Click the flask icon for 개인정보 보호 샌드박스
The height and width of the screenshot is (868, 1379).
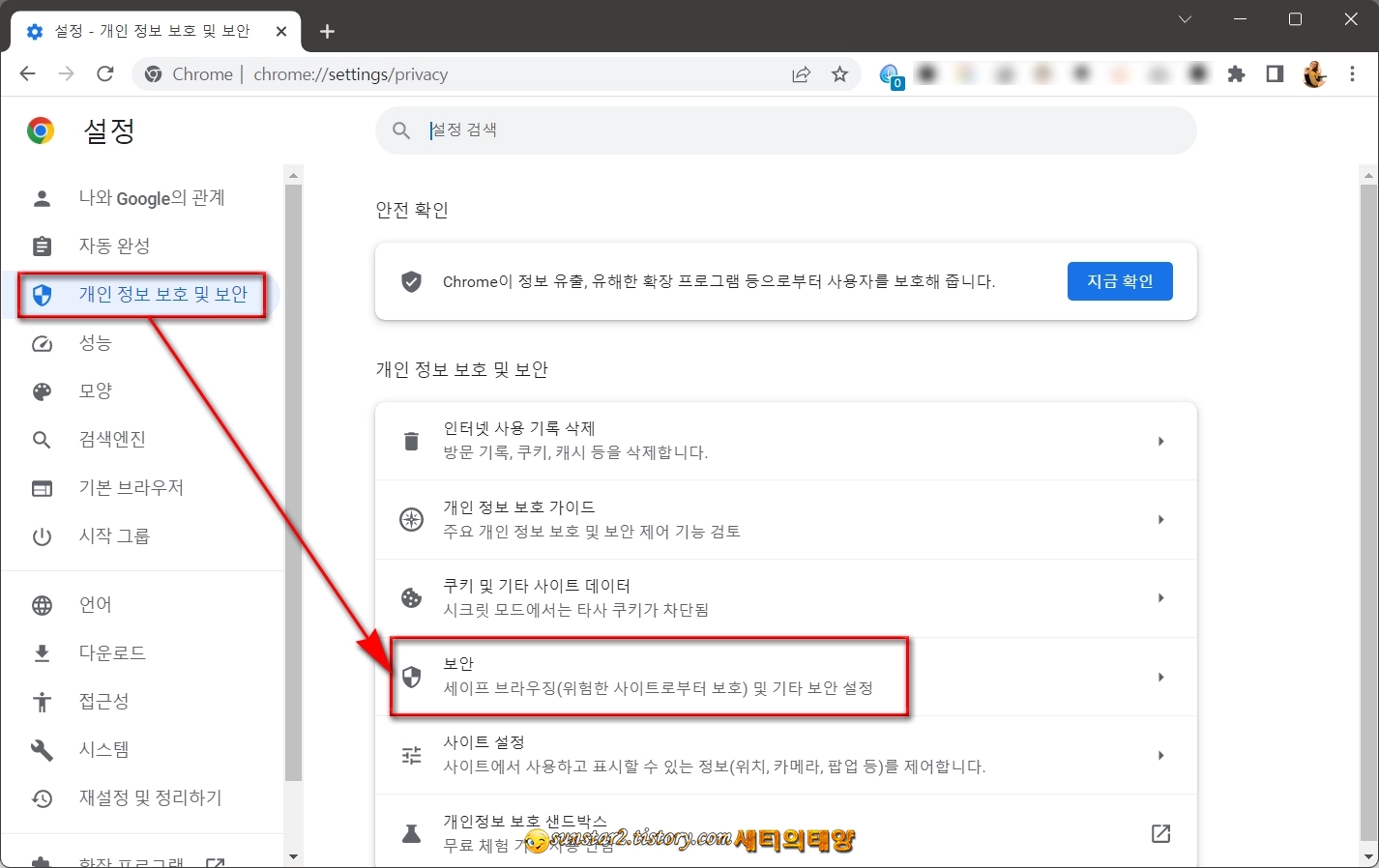411,833
